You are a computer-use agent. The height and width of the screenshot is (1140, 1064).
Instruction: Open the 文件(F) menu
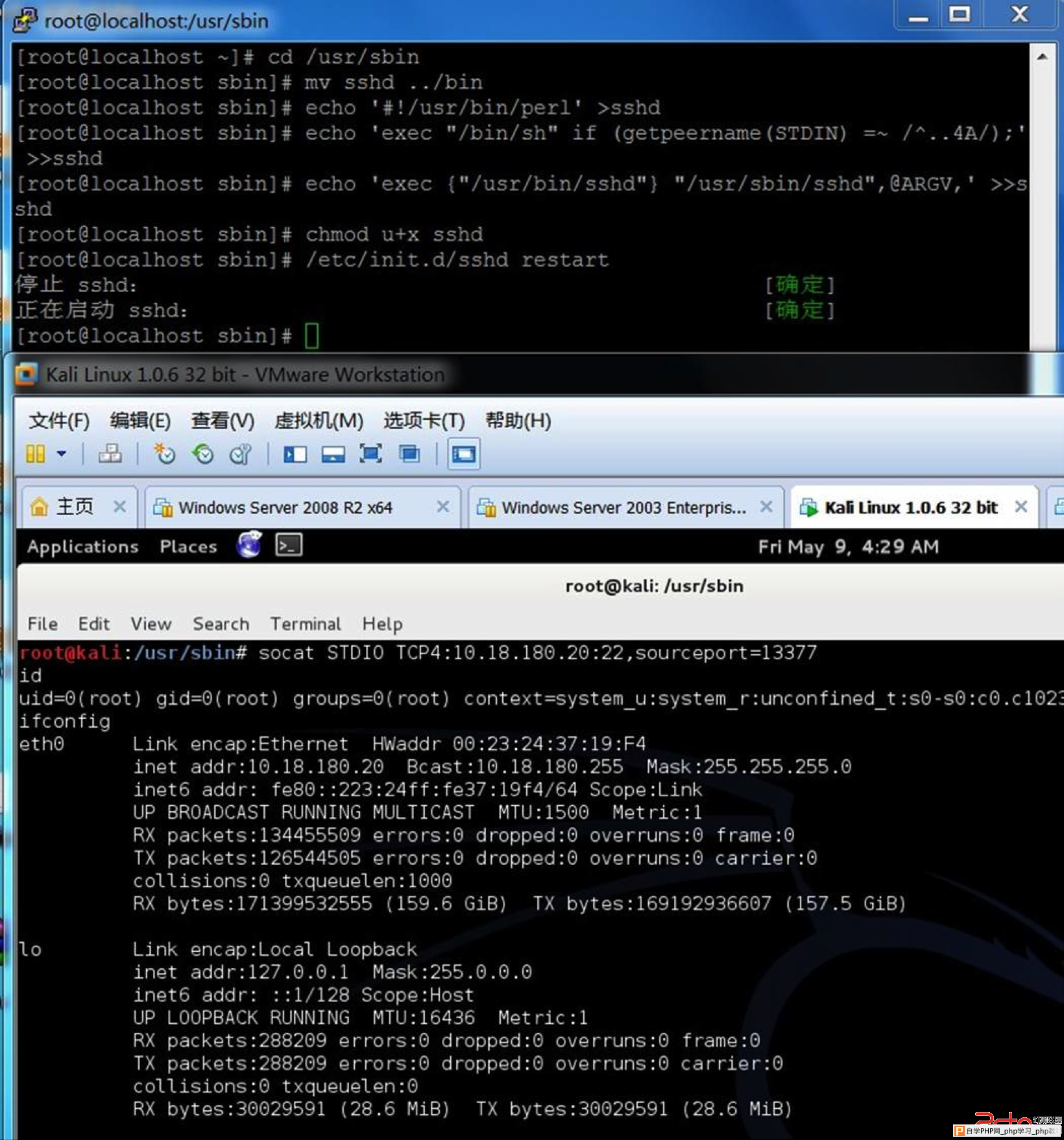click(59, 420)
